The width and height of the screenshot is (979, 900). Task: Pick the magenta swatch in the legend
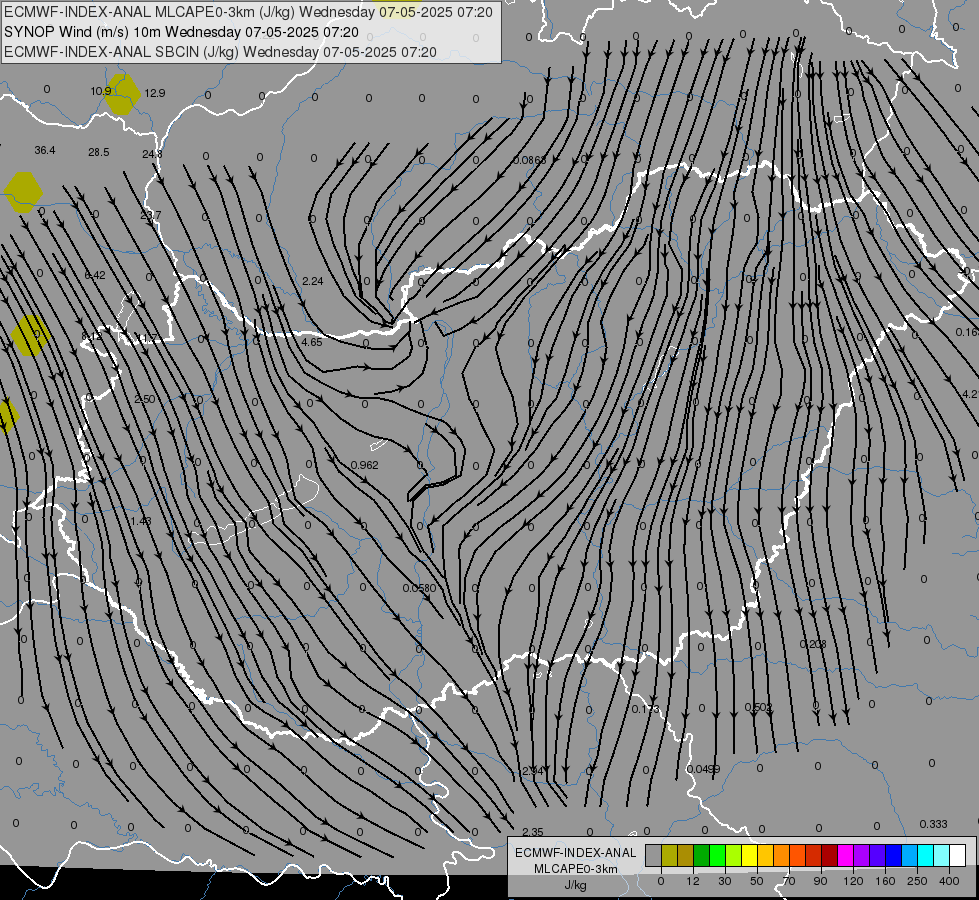click(x=845, y=856)
